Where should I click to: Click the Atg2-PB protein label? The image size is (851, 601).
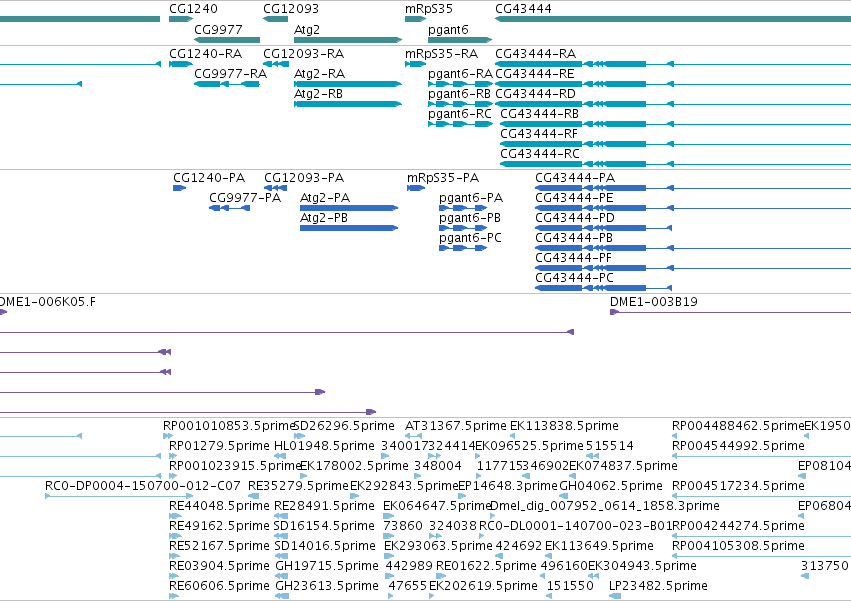pos(324,218)
